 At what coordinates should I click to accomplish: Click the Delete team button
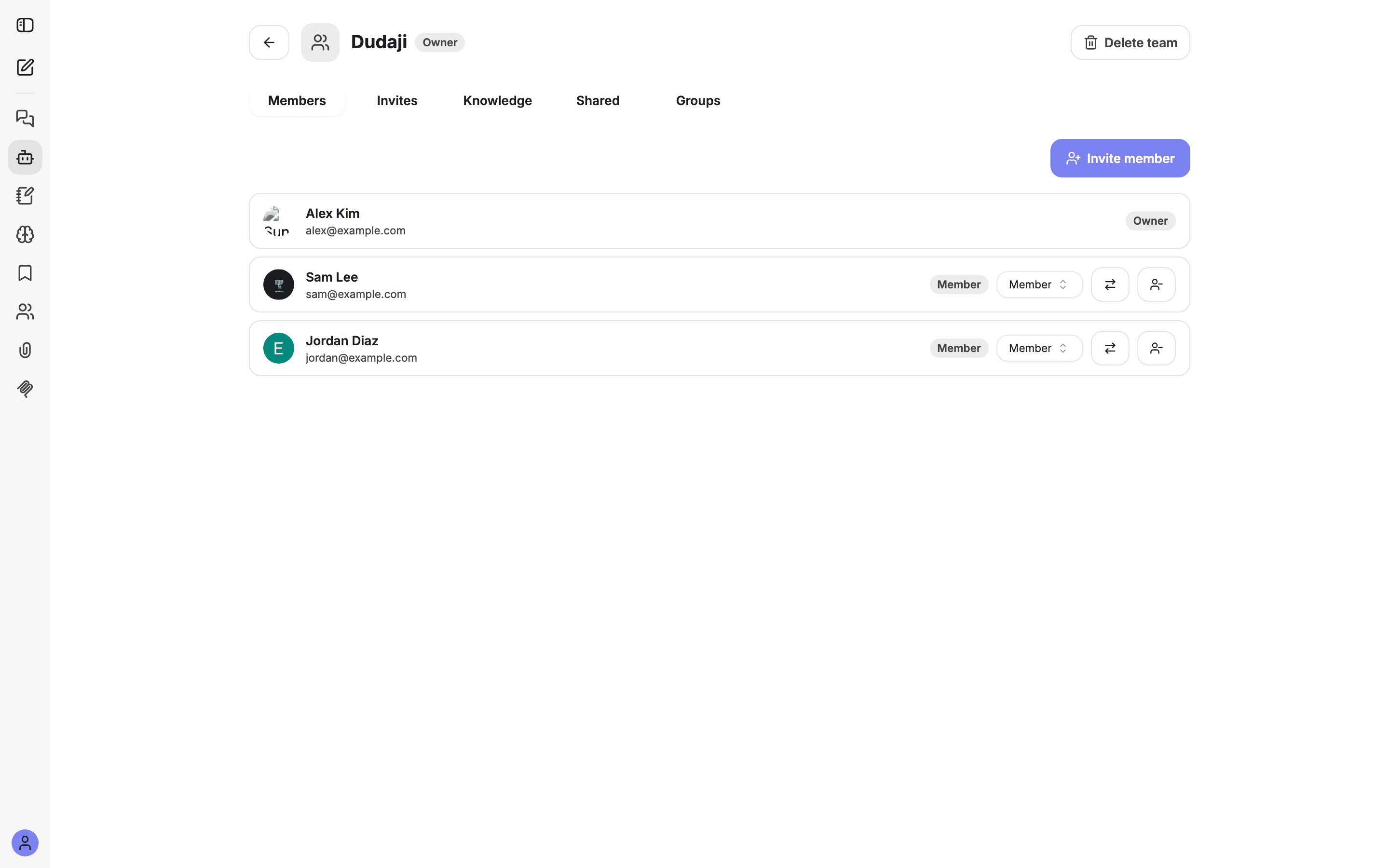(1130, 42)
